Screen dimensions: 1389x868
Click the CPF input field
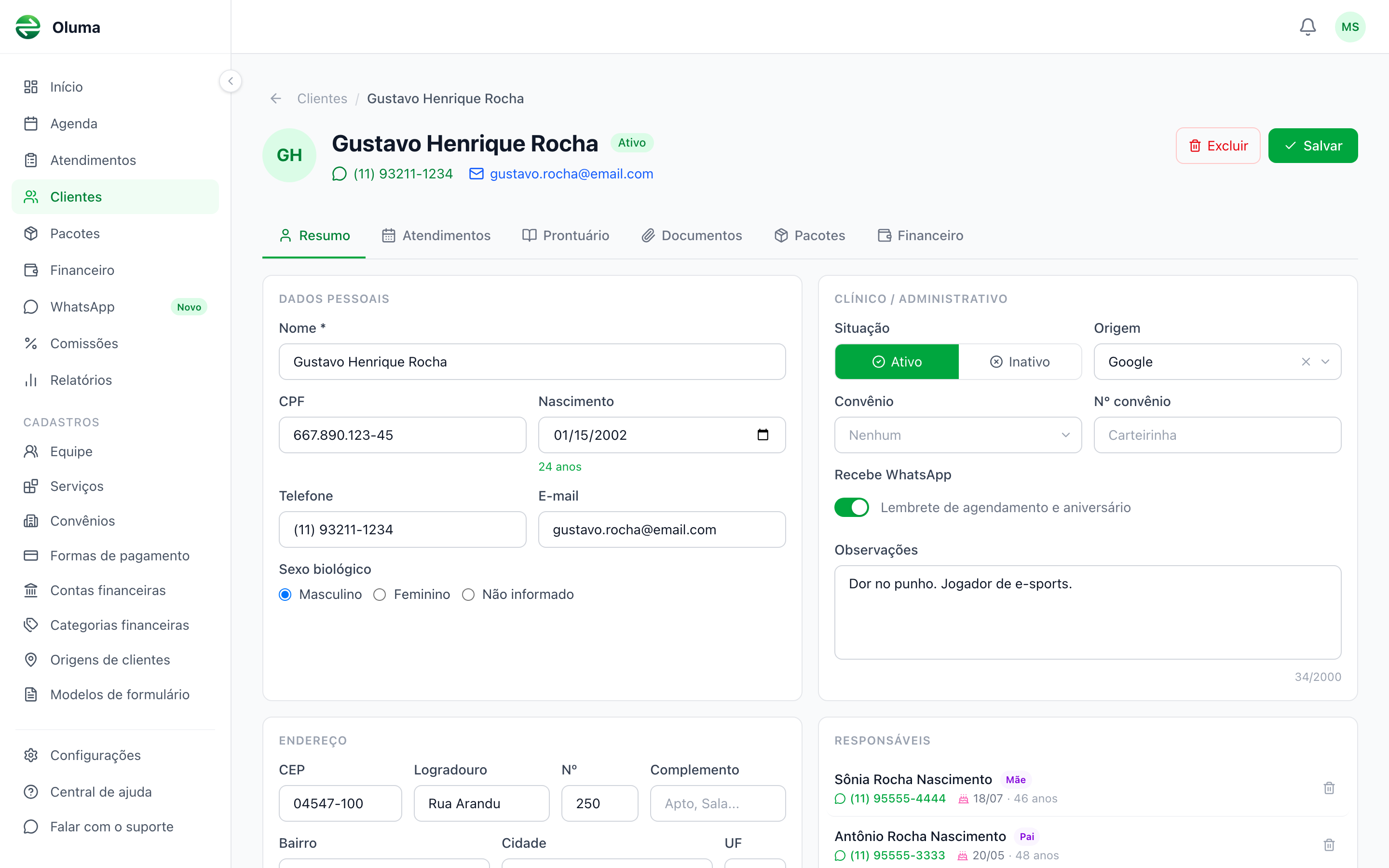402,435
